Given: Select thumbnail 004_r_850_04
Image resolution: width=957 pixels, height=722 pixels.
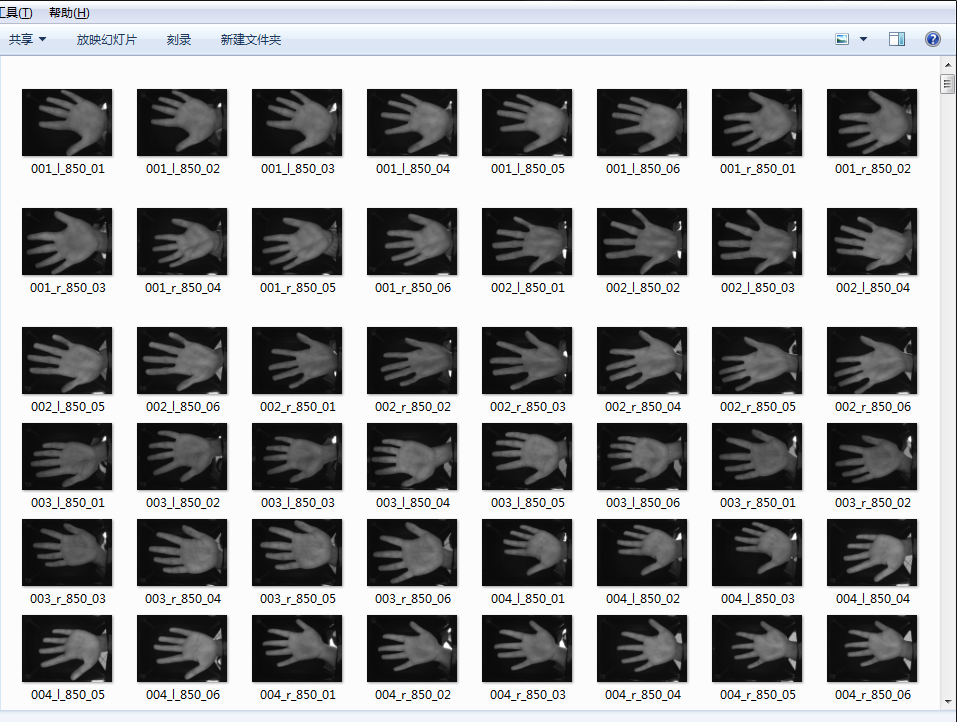Looking at the screenshot, I should (x=642, y=648).
